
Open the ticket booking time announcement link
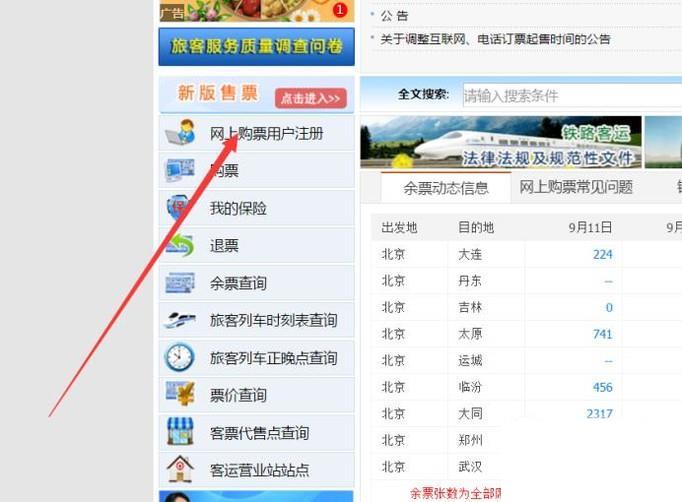point(495,39)
